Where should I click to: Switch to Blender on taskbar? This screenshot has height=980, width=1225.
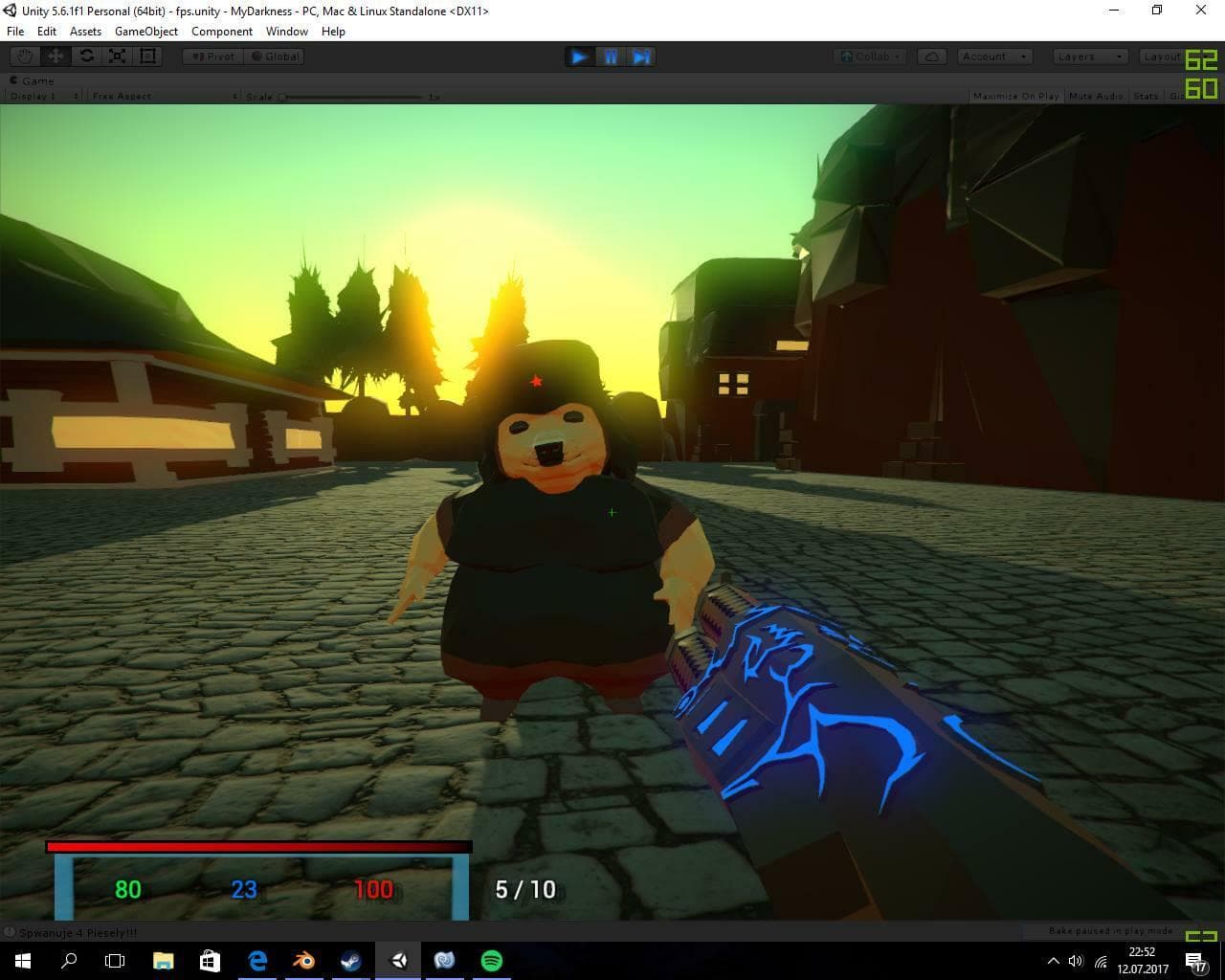pos(304,961)
